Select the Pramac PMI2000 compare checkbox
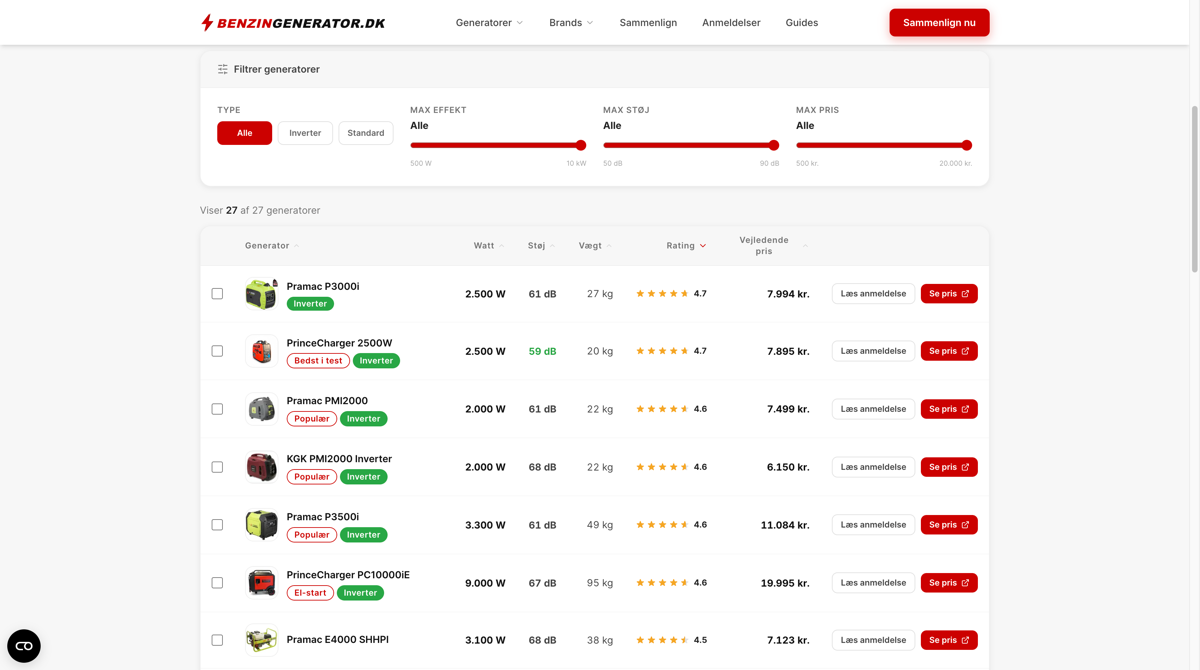The image size is (1200, 670). click(217, 409)
